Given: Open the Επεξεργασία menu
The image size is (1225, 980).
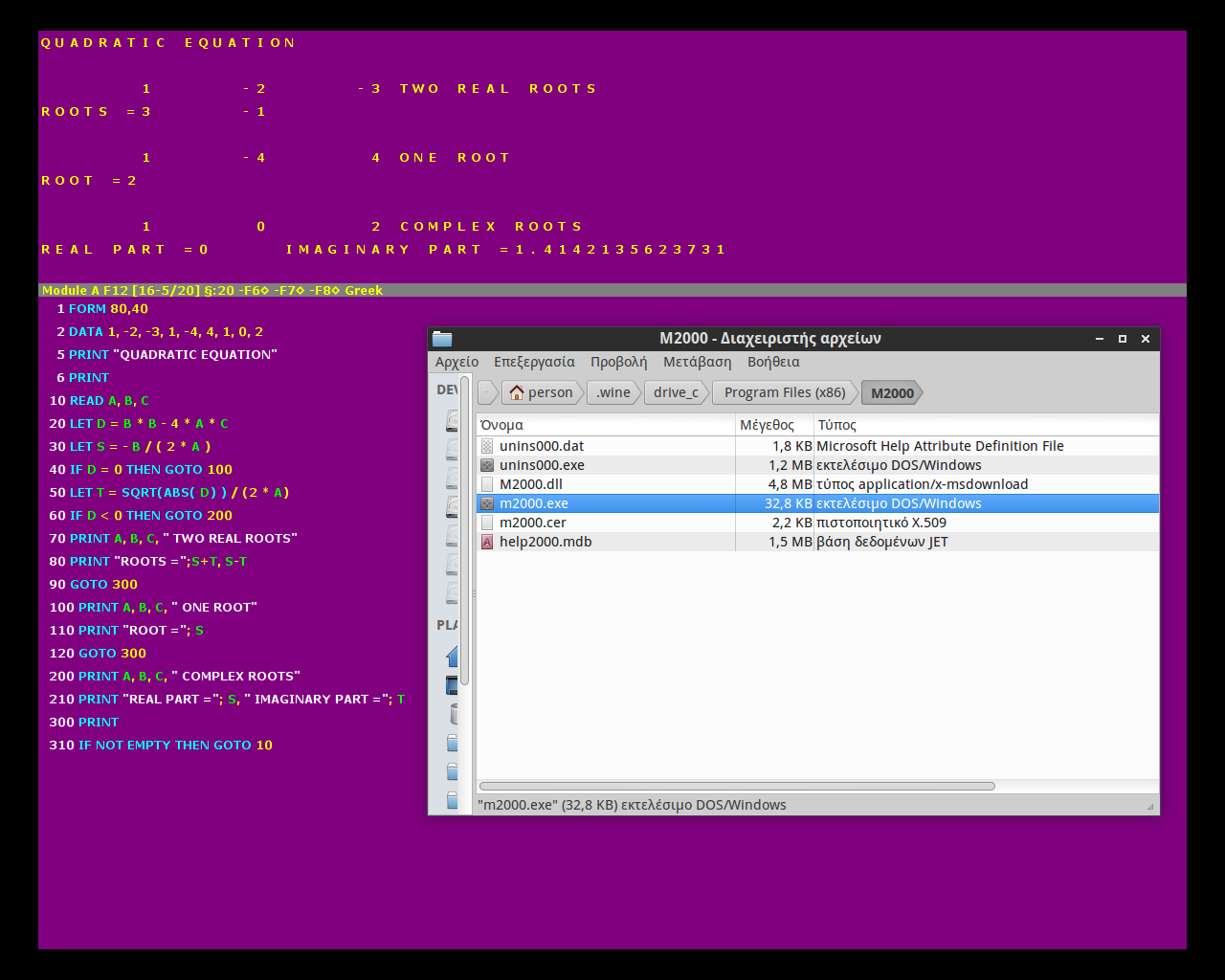Looking at the screenshot, I should coord(534,362).
